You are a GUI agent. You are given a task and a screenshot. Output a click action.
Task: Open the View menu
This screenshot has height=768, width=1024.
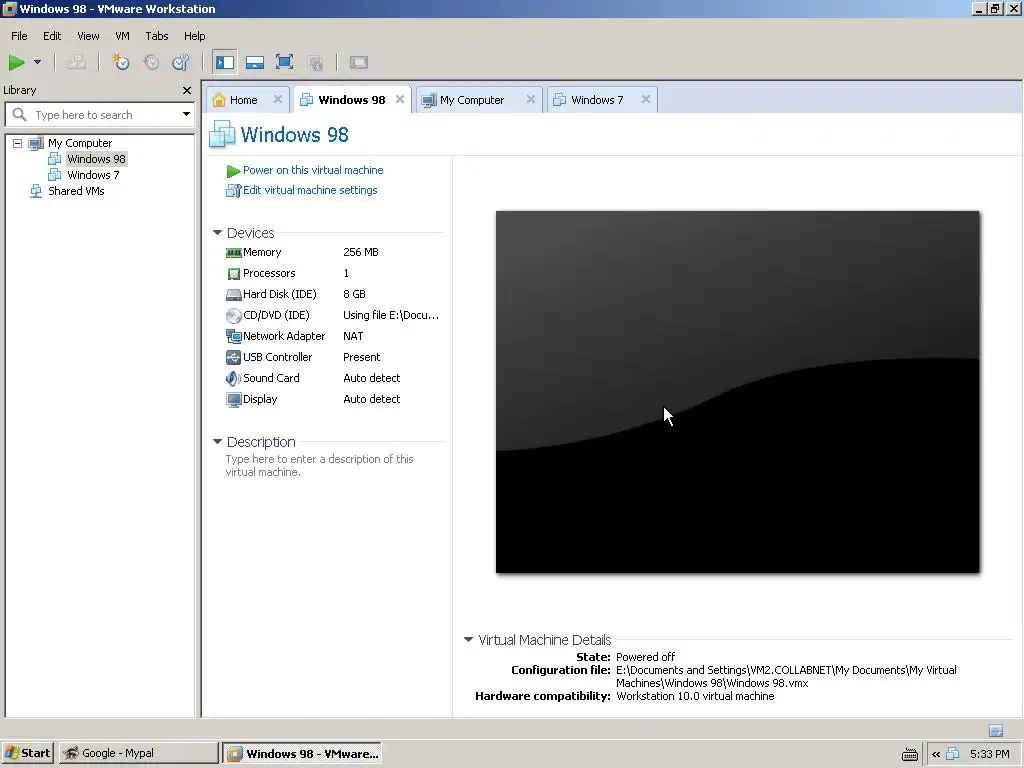(88, 36)
